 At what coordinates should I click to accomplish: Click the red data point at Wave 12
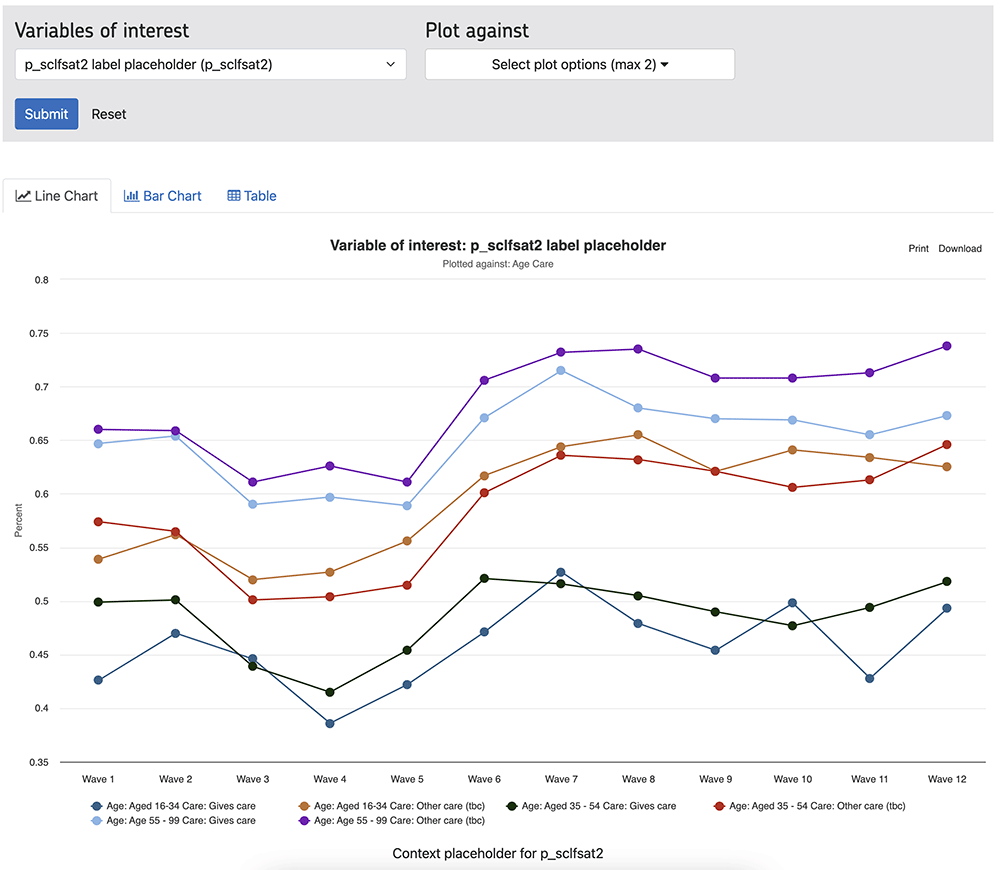[x=946, y=442]
